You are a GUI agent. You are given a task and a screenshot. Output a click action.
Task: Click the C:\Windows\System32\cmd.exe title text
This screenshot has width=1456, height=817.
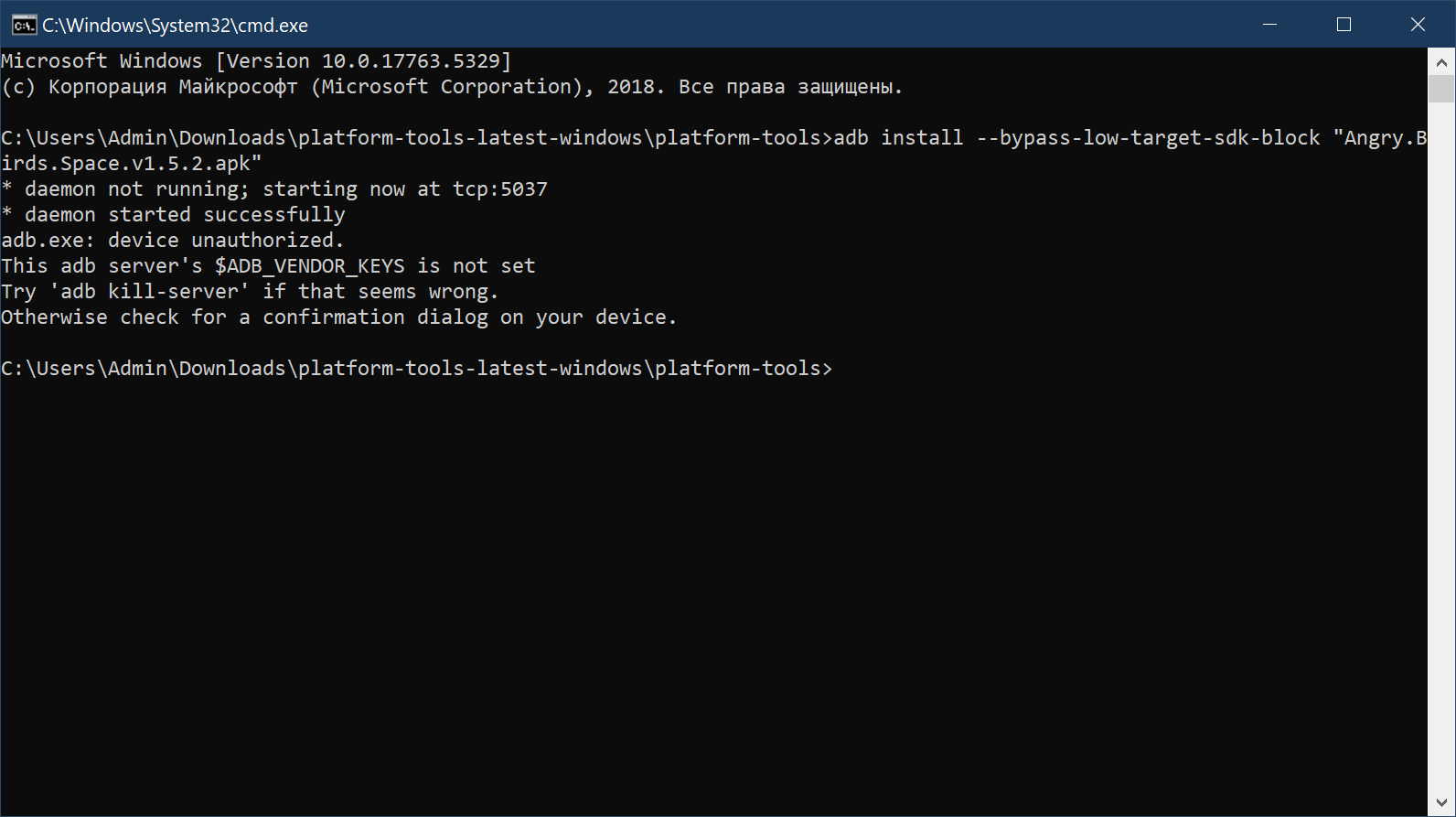pos(175,26)
